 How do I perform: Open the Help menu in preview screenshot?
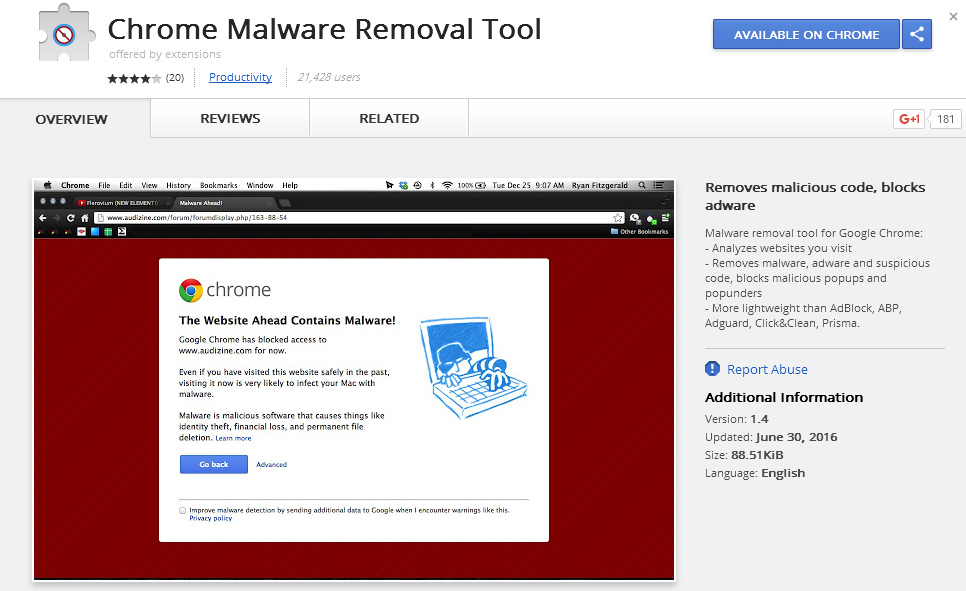(x=290, y=185)
